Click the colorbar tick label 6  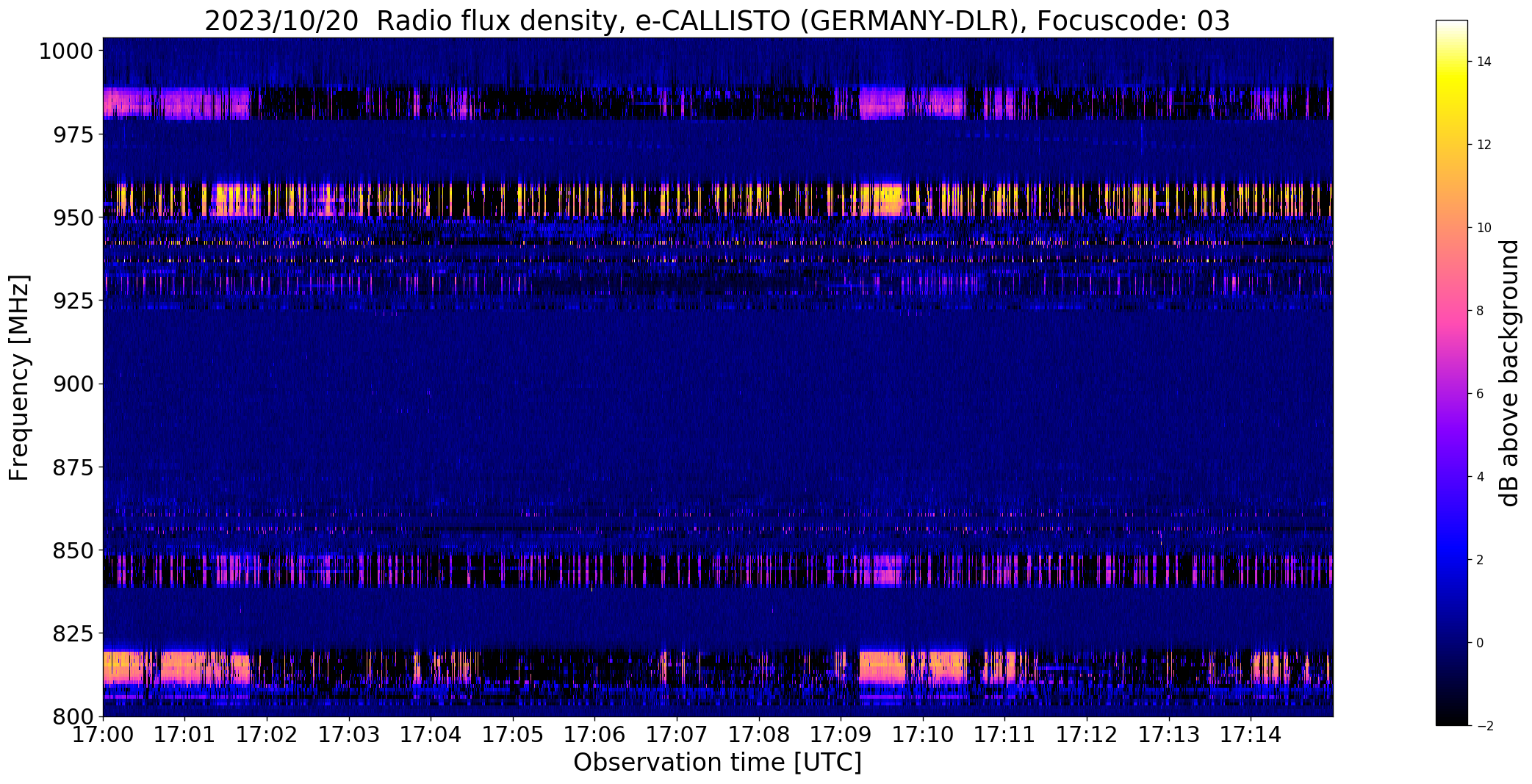(1480, 394)
